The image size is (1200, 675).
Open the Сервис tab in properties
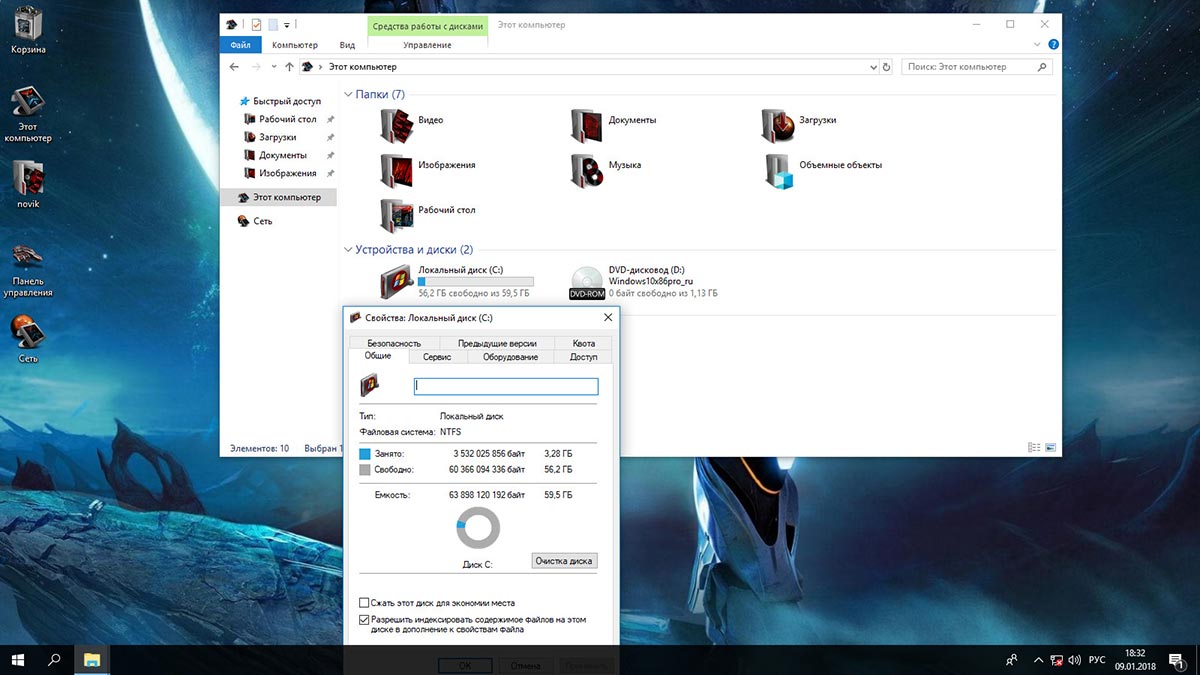(x=437, y=357)
